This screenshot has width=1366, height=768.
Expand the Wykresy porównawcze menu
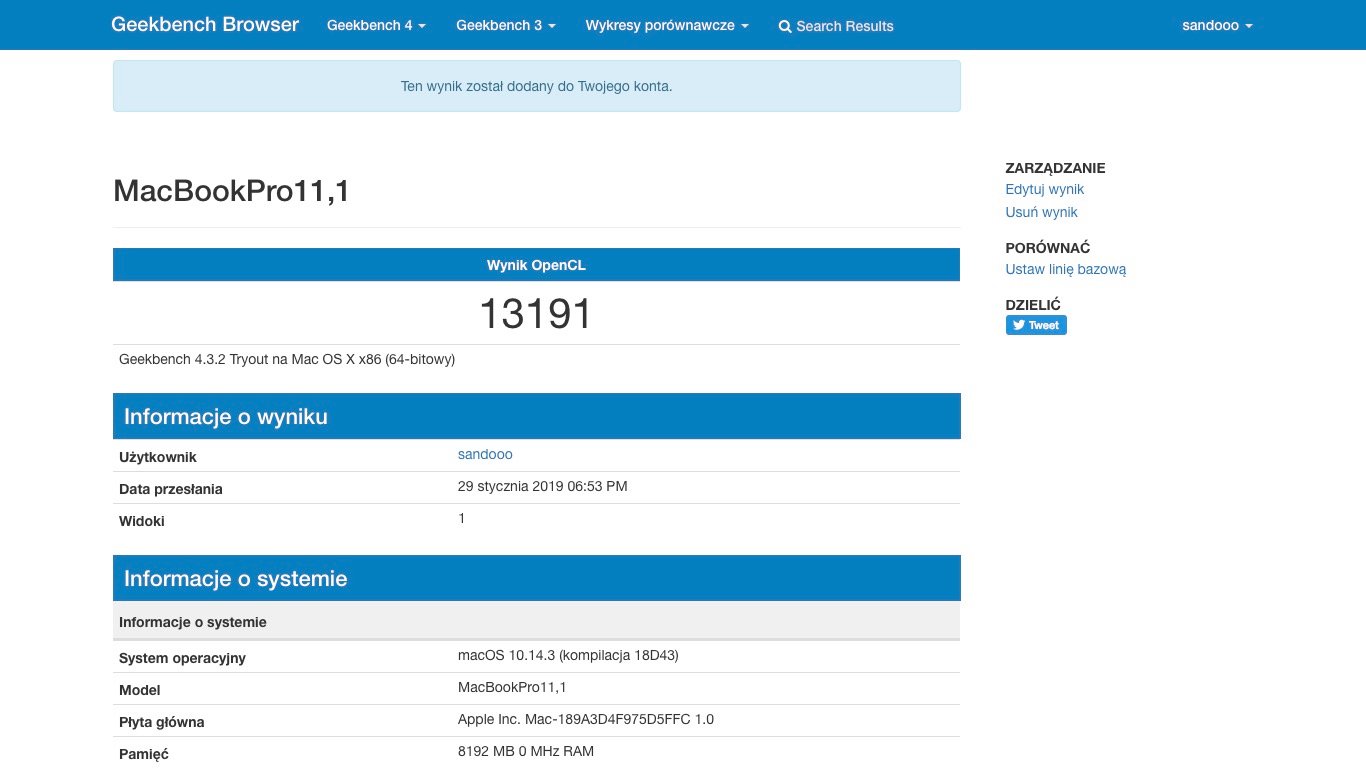tap(667, 25)
